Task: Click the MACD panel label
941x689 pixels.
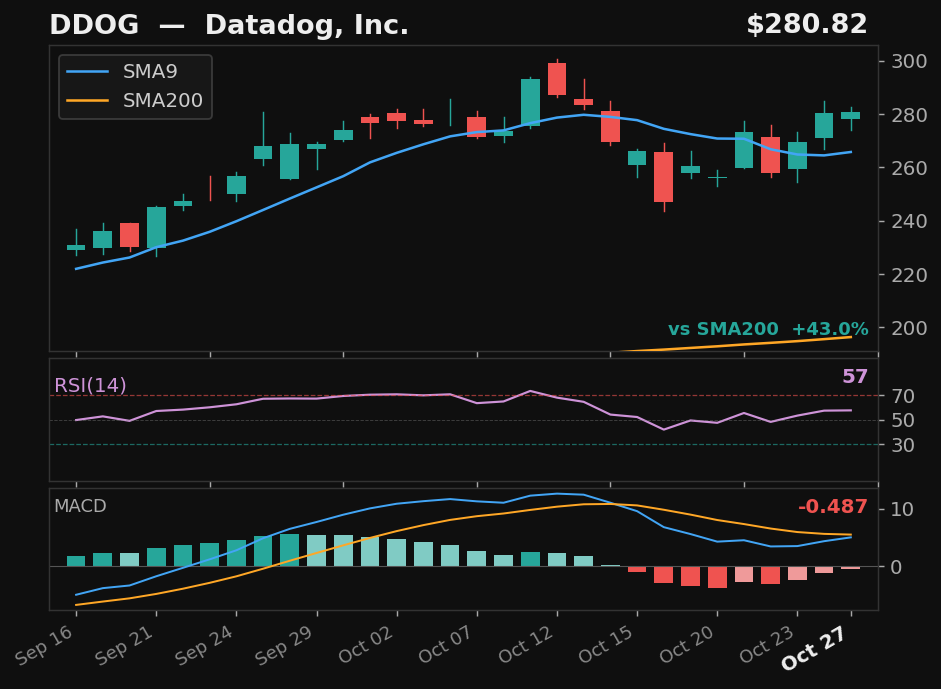Action: coord(80,506)
